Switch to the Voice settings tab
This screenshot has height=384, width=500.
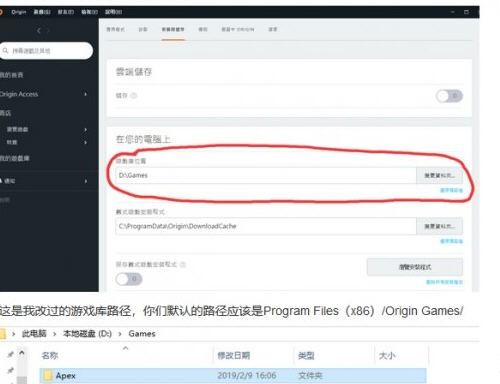(273, 29)
